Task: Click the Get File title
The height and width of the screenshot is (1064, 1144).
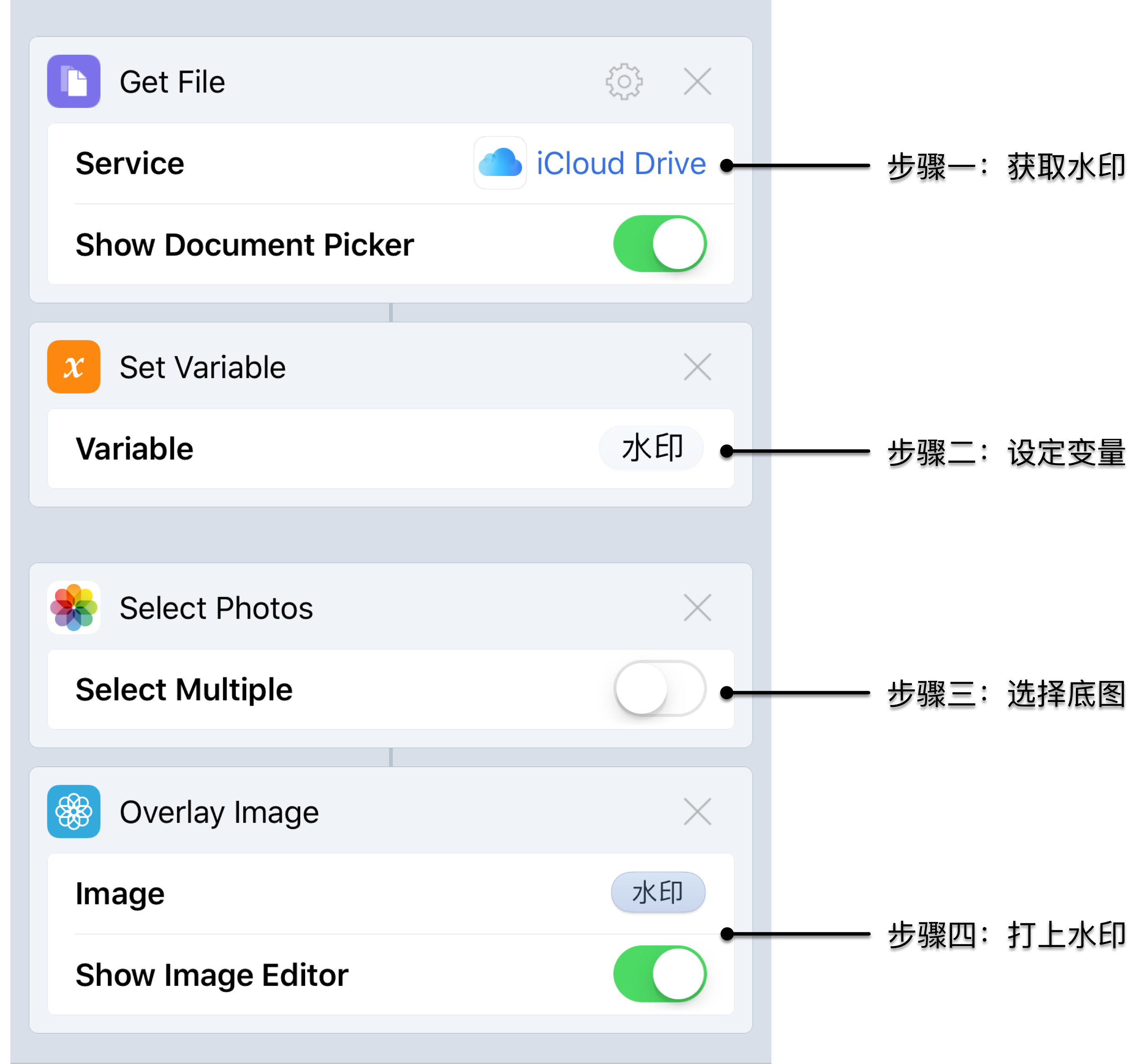Action: pyautogui.click(x=172, y=82)
